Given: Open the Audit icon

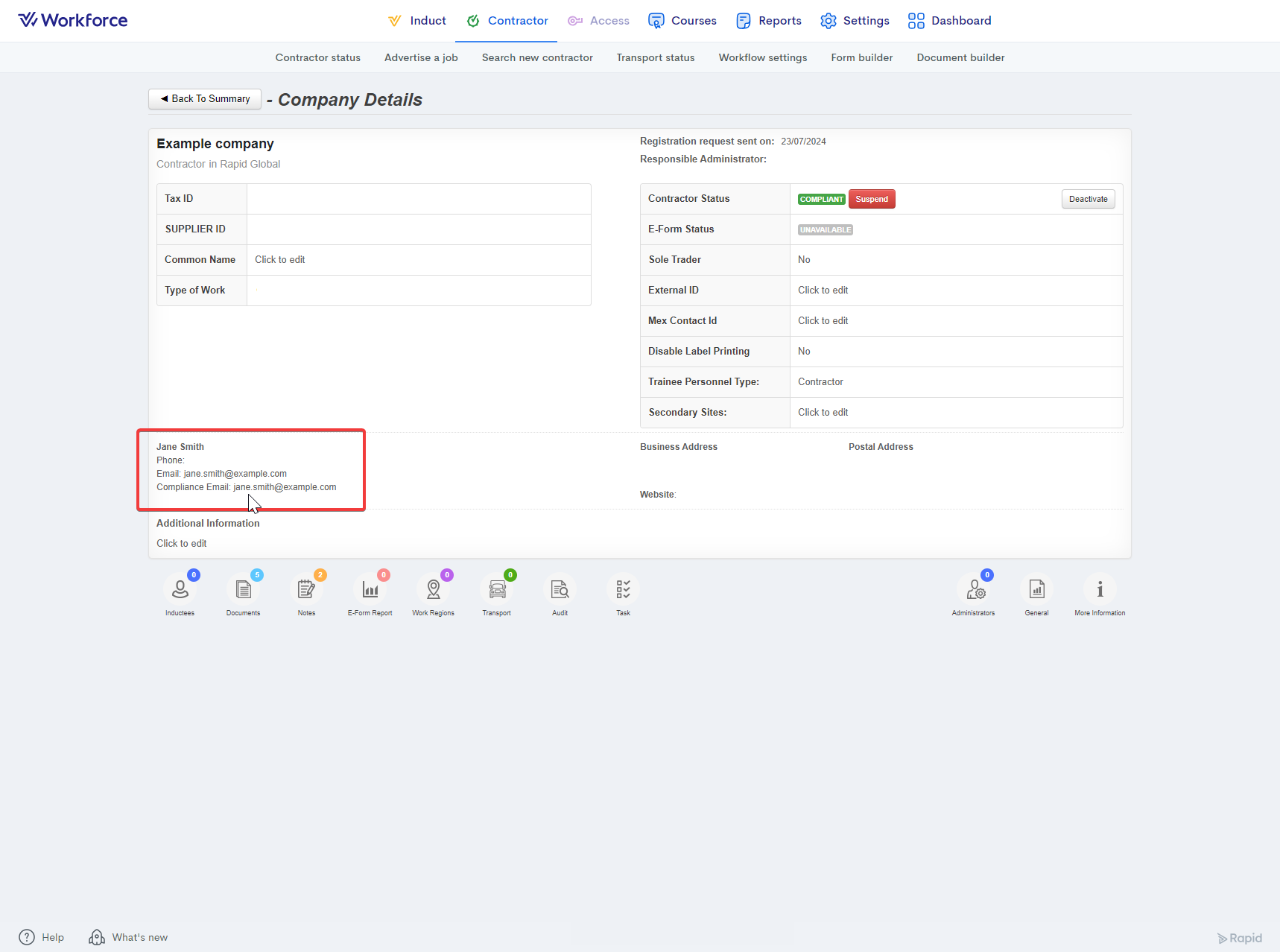Looking at the screenshot, I should (560, 590).
